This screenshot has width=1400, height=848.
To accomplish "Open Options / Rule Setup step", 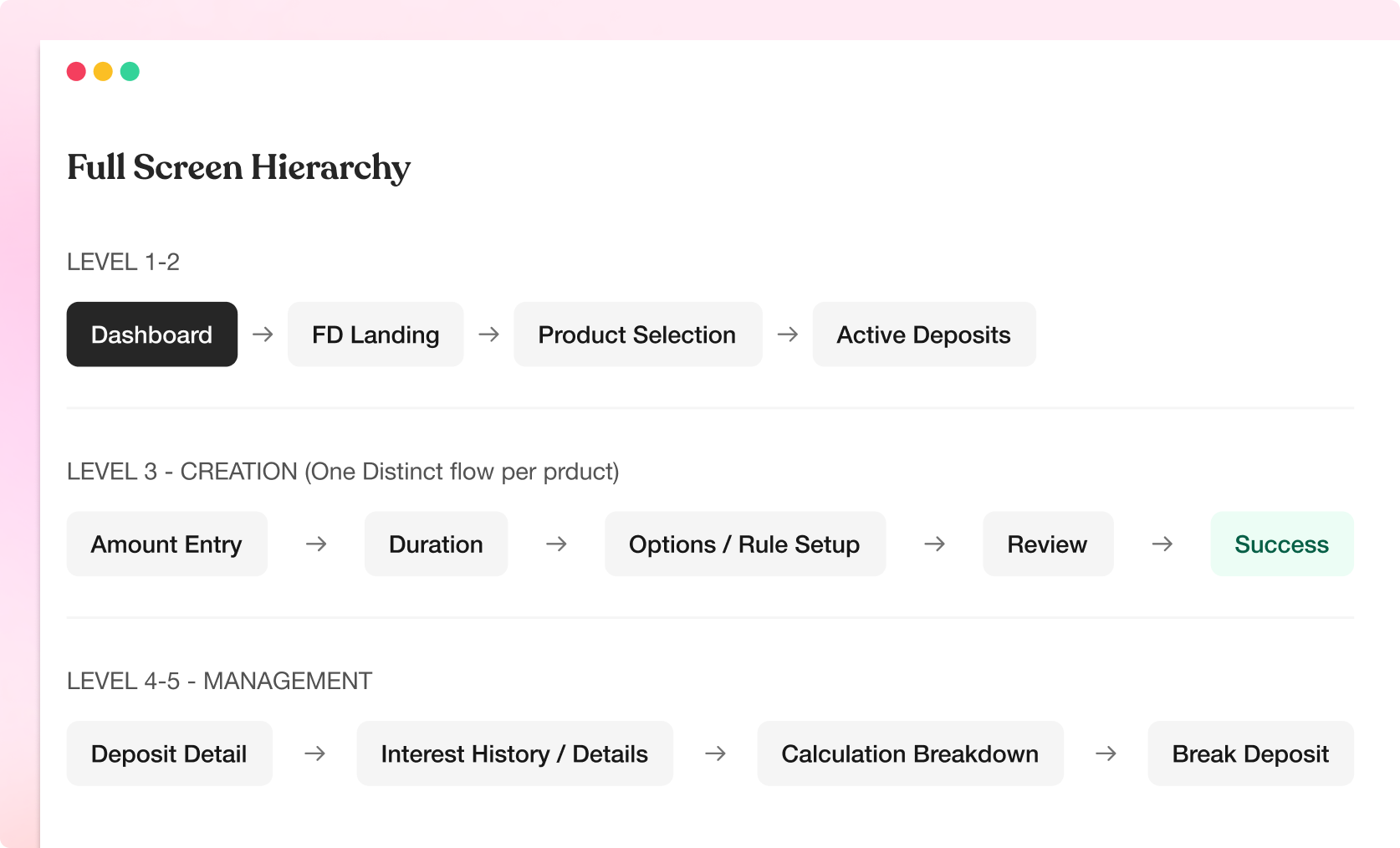I will (x=744, y=544).
